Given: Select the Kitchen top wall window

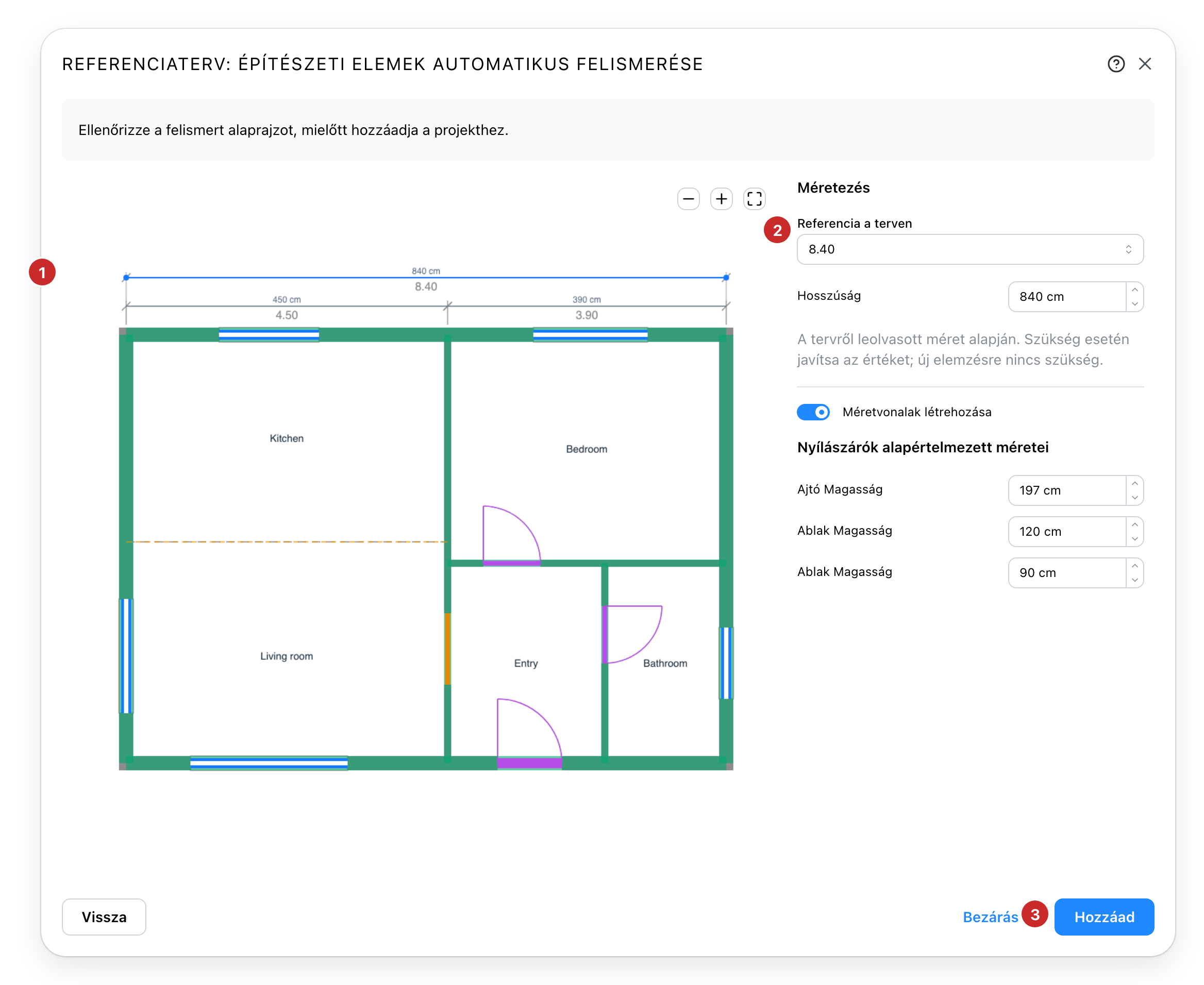Looking at the screenshot, I should [x=269, y=335].
